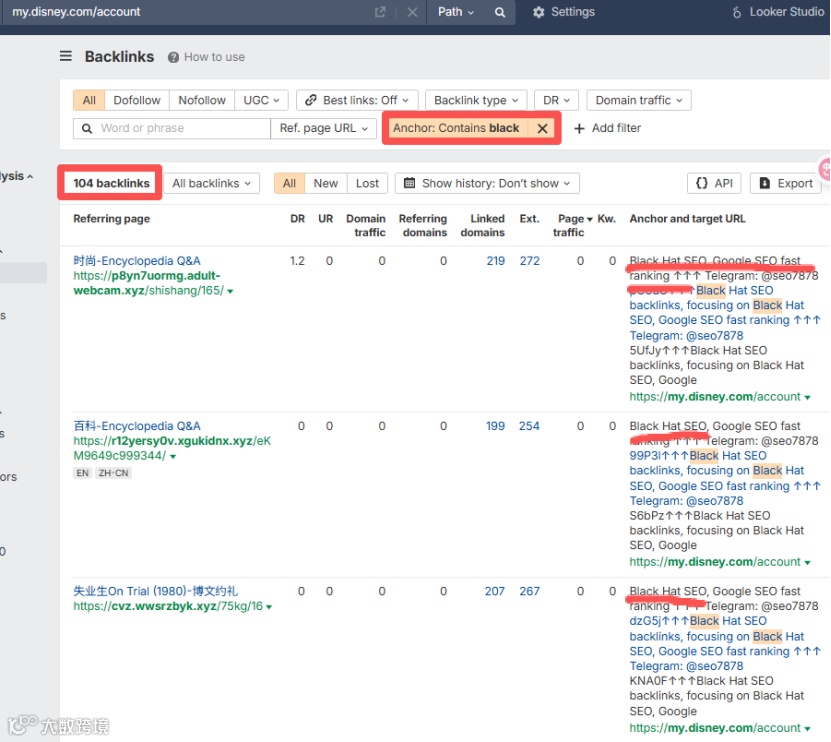The height and width of the screenshot is (742, 831).
Task: Click the dzG5j Black Hat SEO anchor link
Action: [x=724, y=644]
